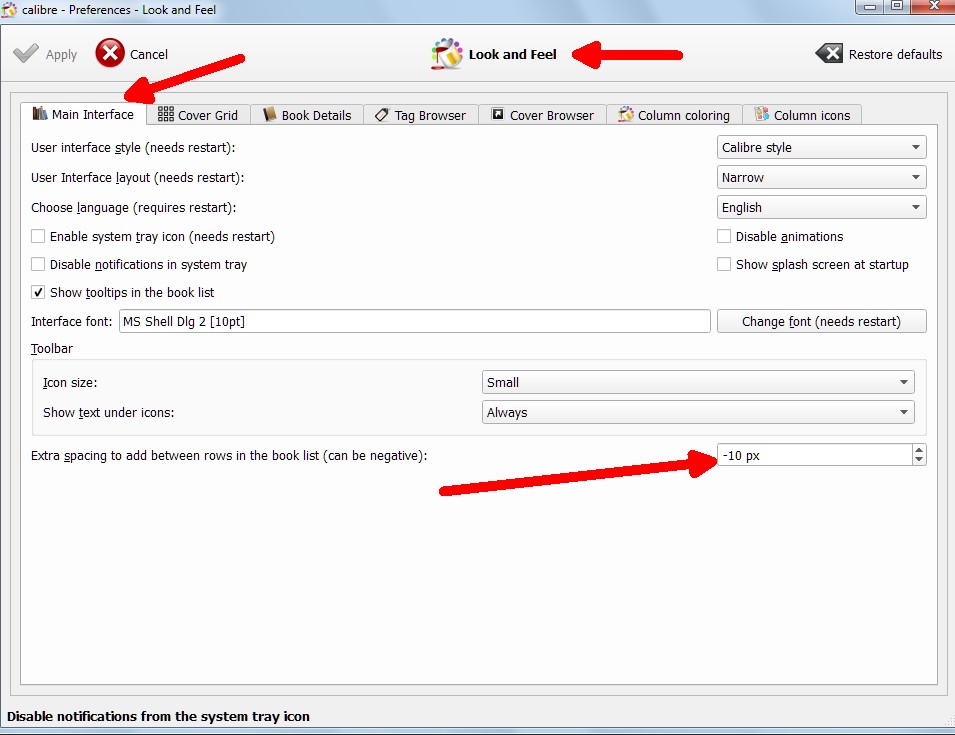This screenshot has width=955, height=735.
Task: Click the grey Apply checkmark icon
Action: tap(26, 54)
